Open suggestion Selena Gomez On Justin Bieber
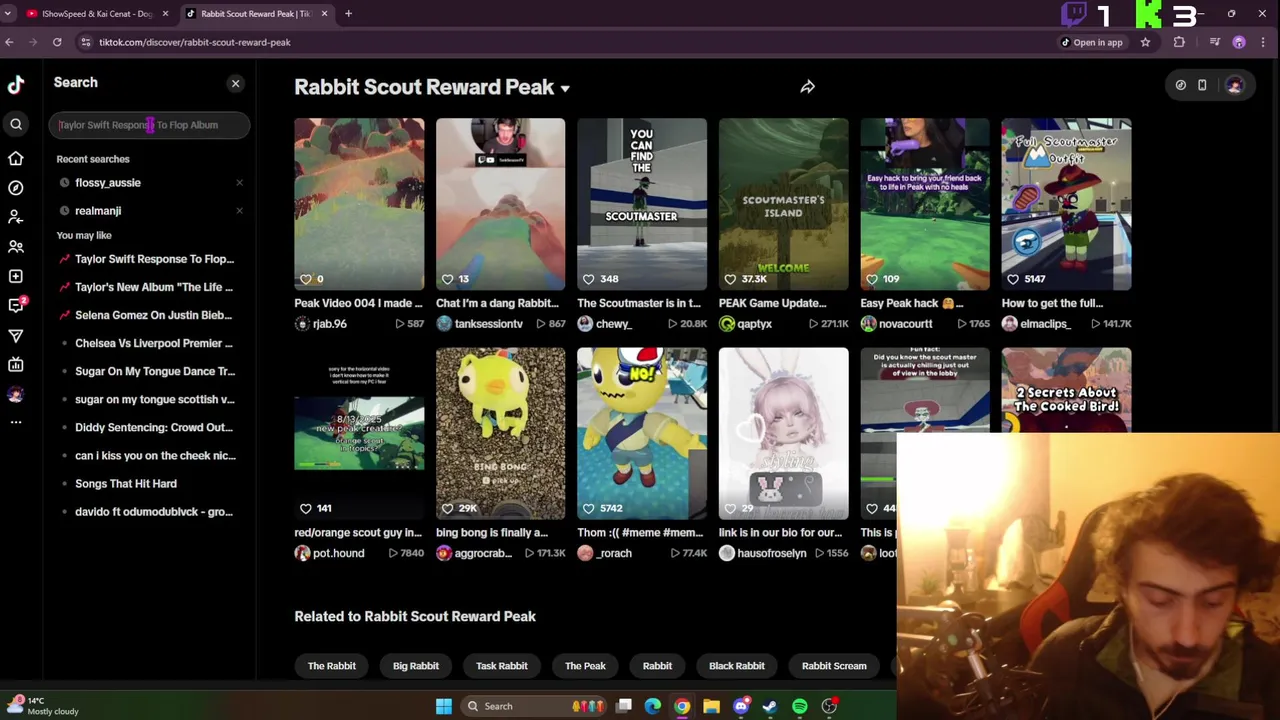 (x=154, y=315)
